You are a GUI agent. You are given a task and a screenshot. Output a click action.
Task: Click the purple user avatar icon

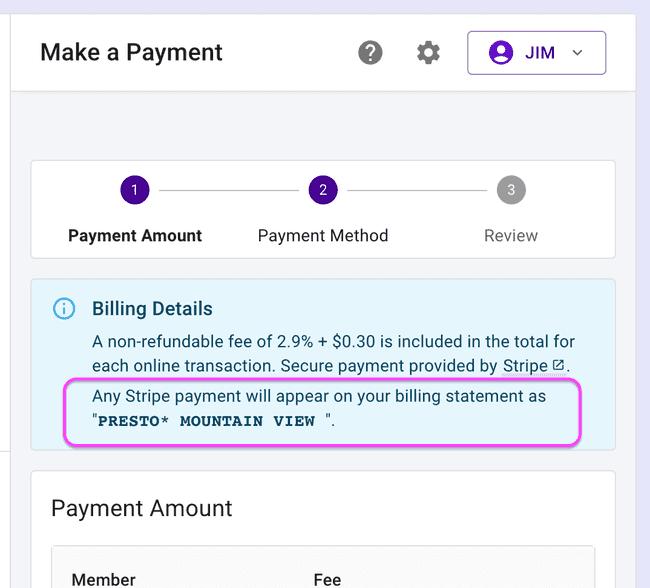point(501,53)
